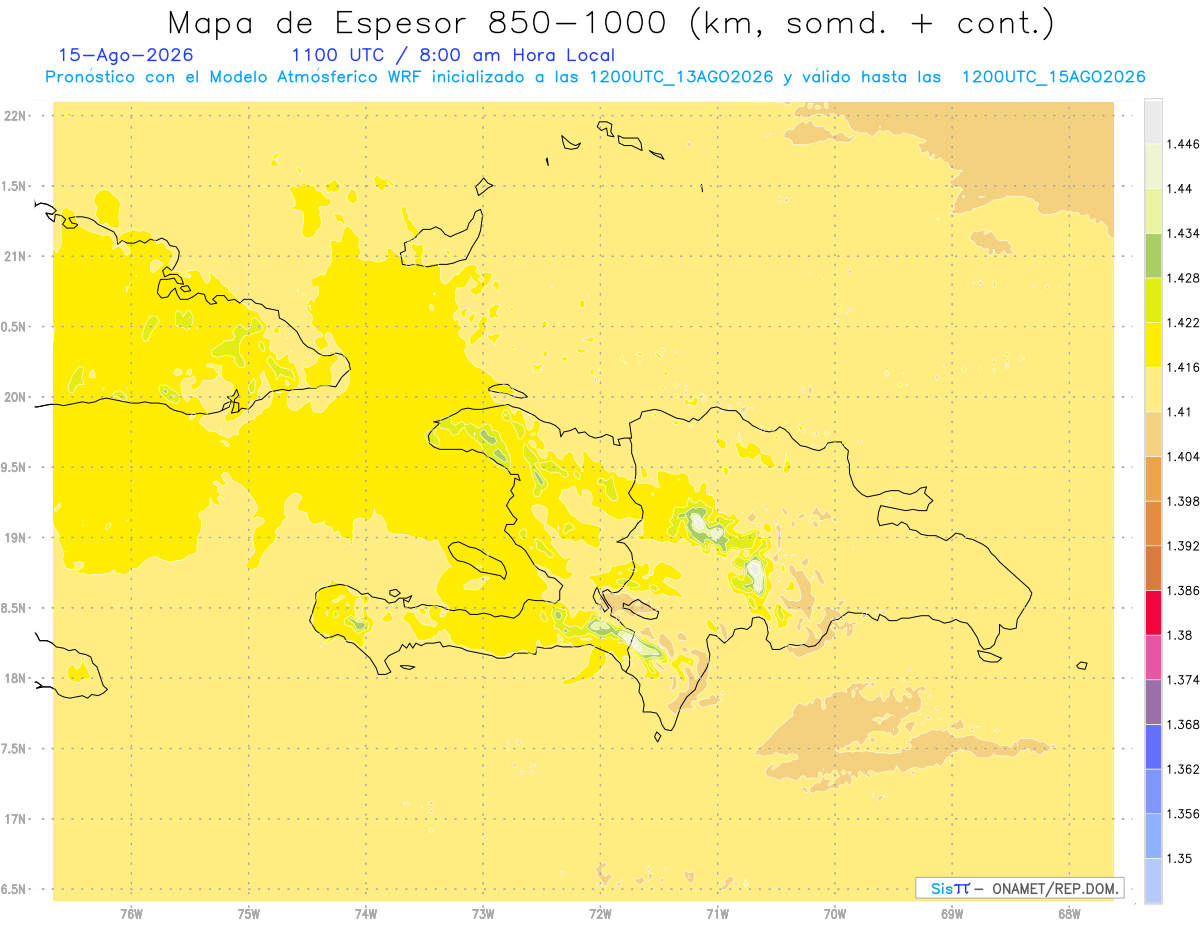Click the '1.416' colorbar value
This screenshot has height=927, width=1200.
point(1184,367)
